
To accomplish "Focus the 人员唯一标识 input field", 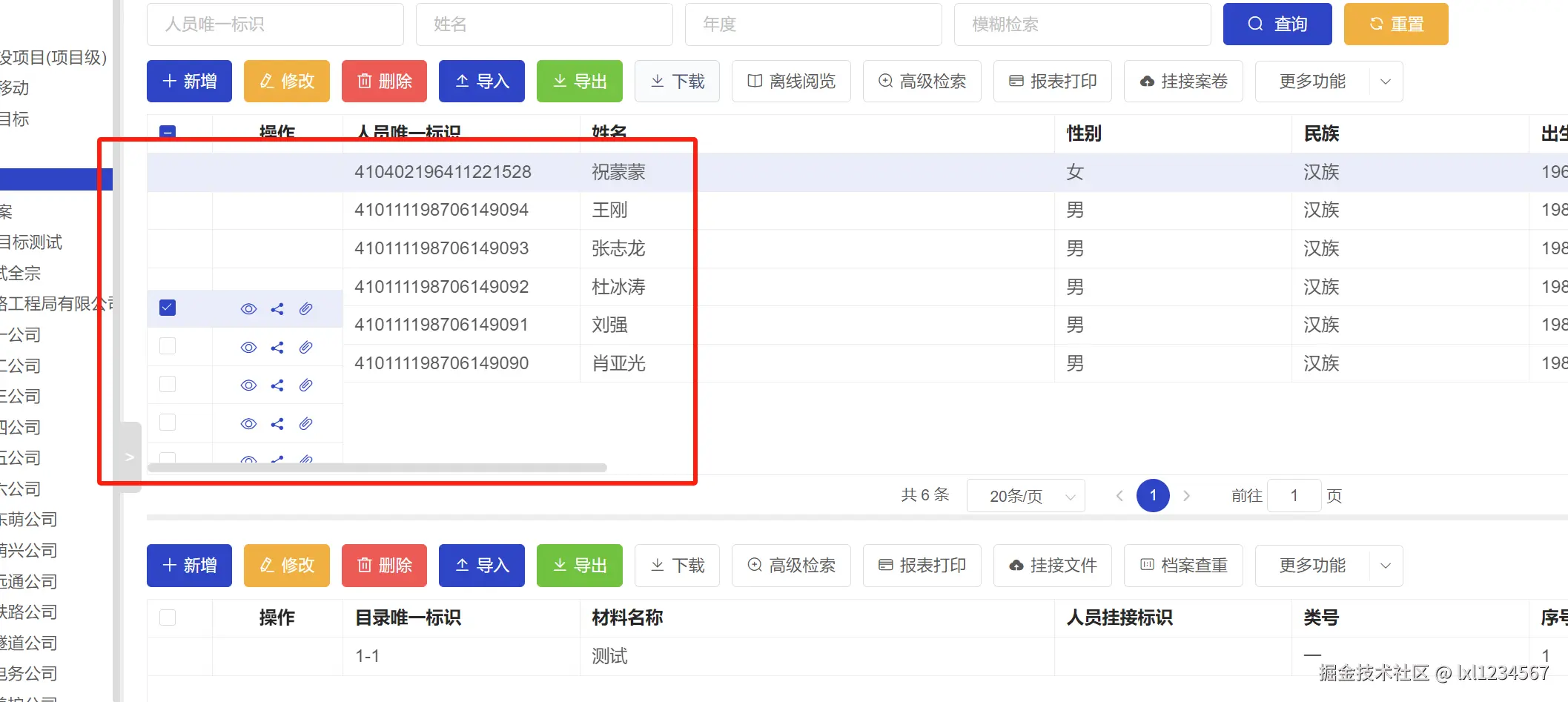I will coord(275,24).
